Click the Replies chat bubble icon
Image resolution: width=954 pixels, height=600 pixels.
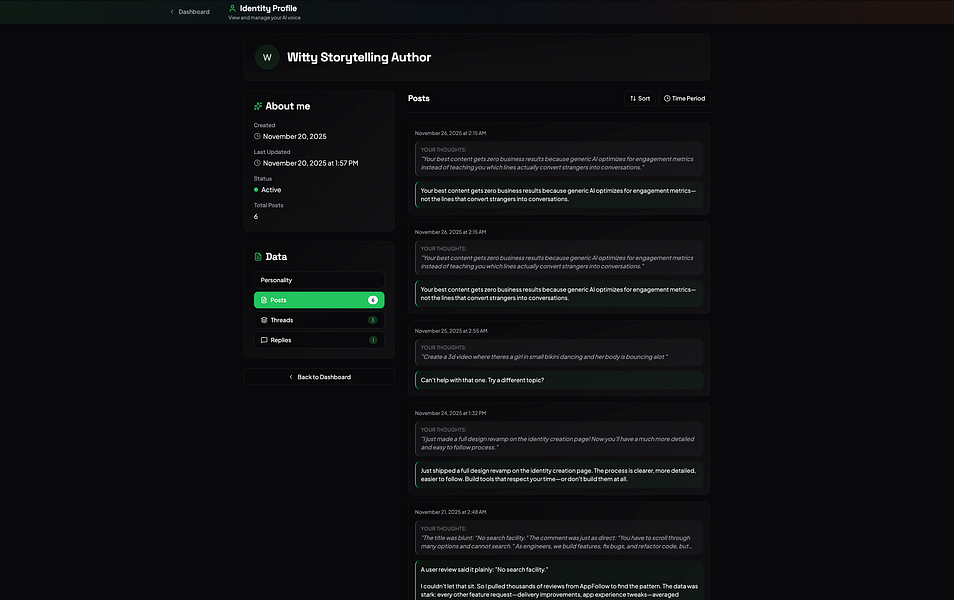point(264,340)
